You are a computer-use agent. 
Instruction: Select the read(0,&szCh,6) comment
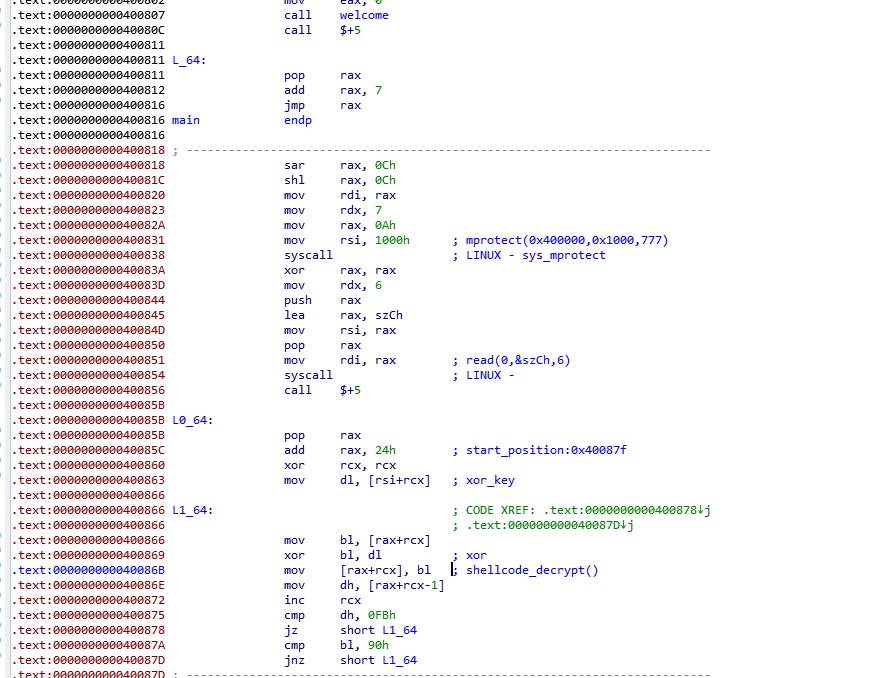coord(518,360)
